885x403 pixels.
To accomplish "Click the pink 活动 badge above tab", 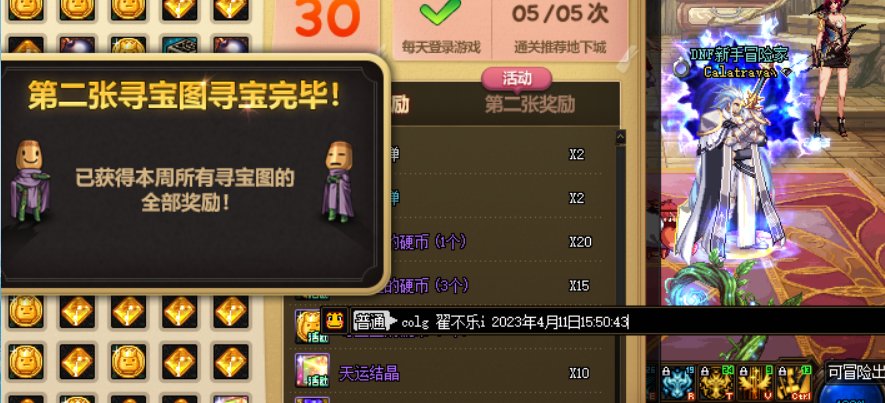I will click(x=516, y=78).
